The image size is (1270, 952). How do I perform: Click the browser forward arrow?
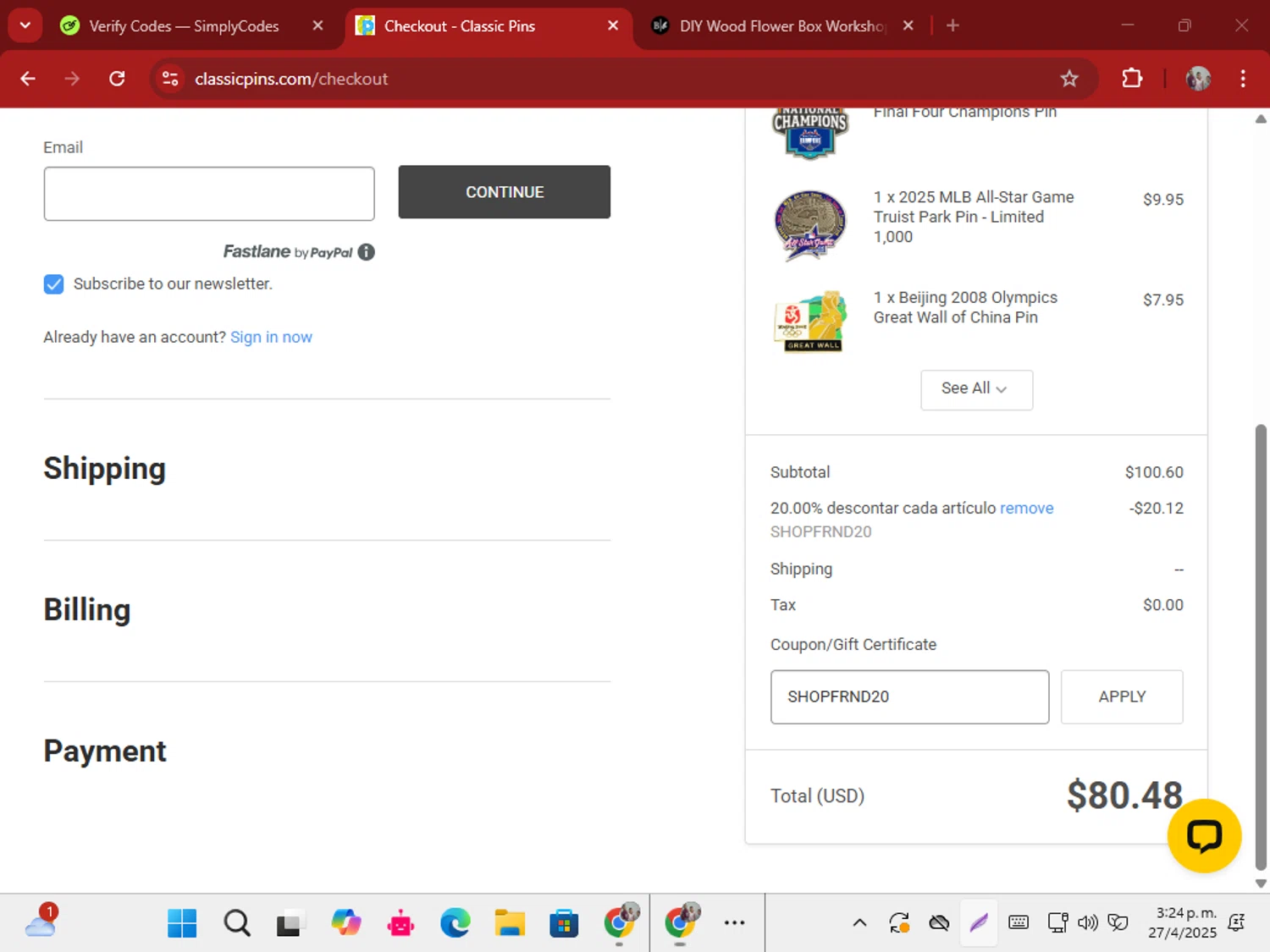(72, 79)
